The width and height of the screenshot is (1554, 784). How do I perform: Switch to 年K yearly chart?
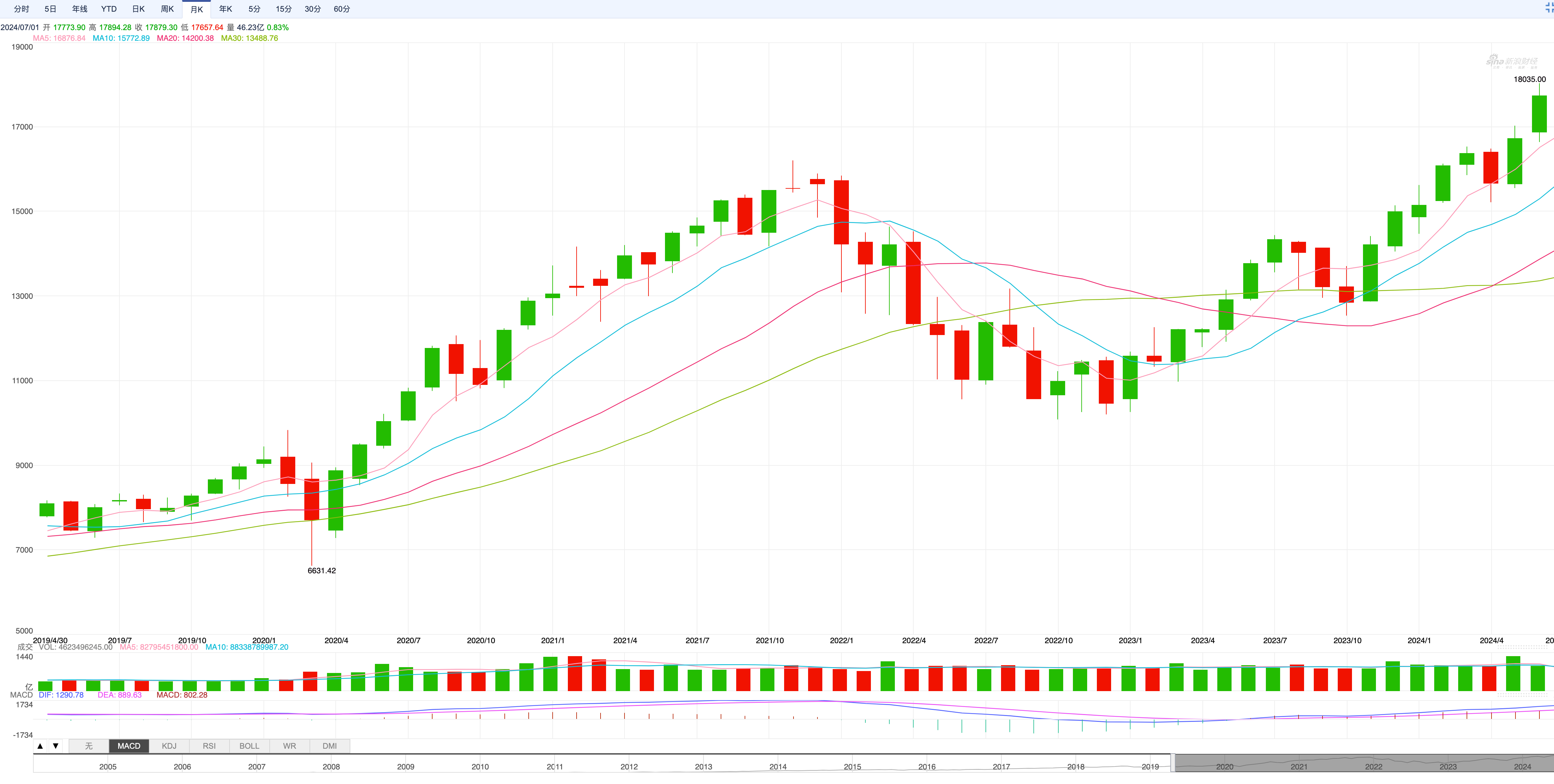click(226, 9)
